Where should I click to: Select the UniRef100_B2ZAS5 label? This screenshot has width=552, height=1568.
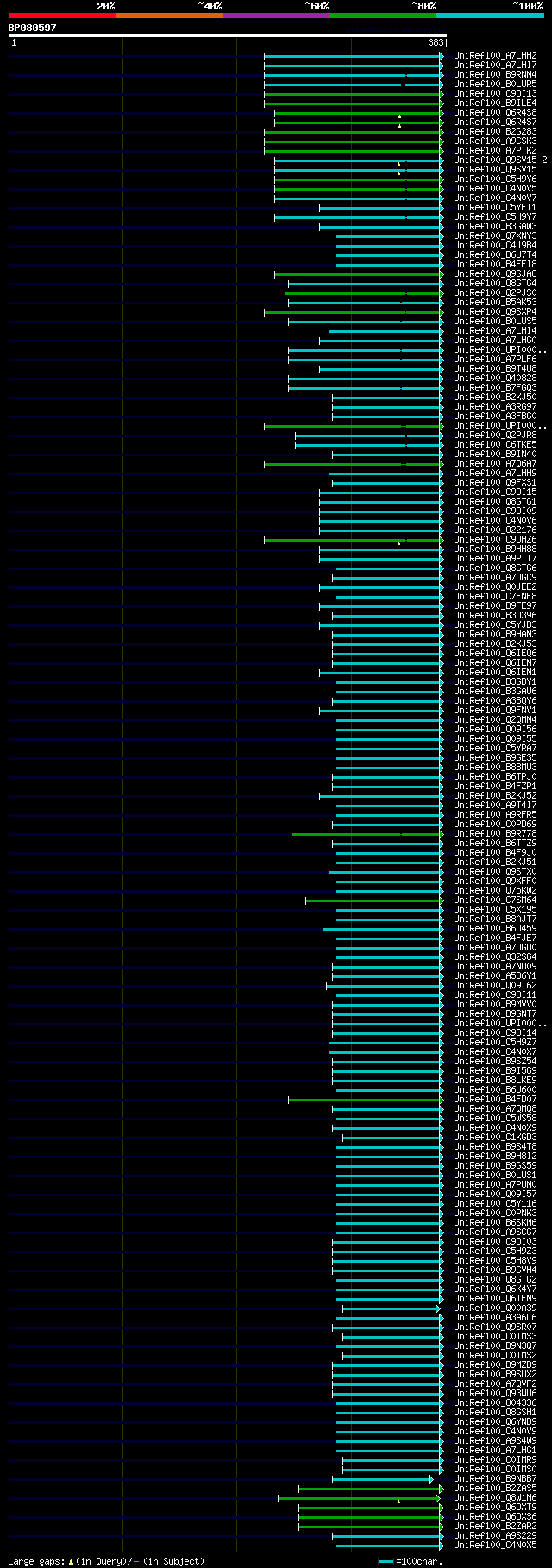(495, 1489)
